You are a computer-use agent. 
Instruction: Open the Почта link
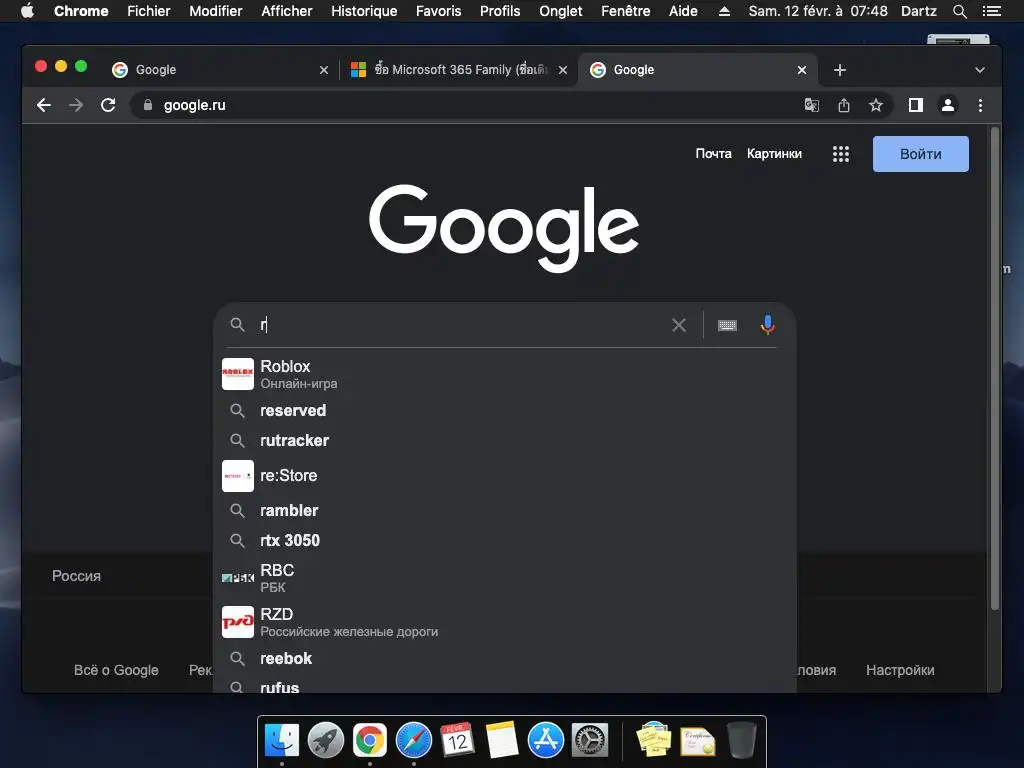point(713,153)
